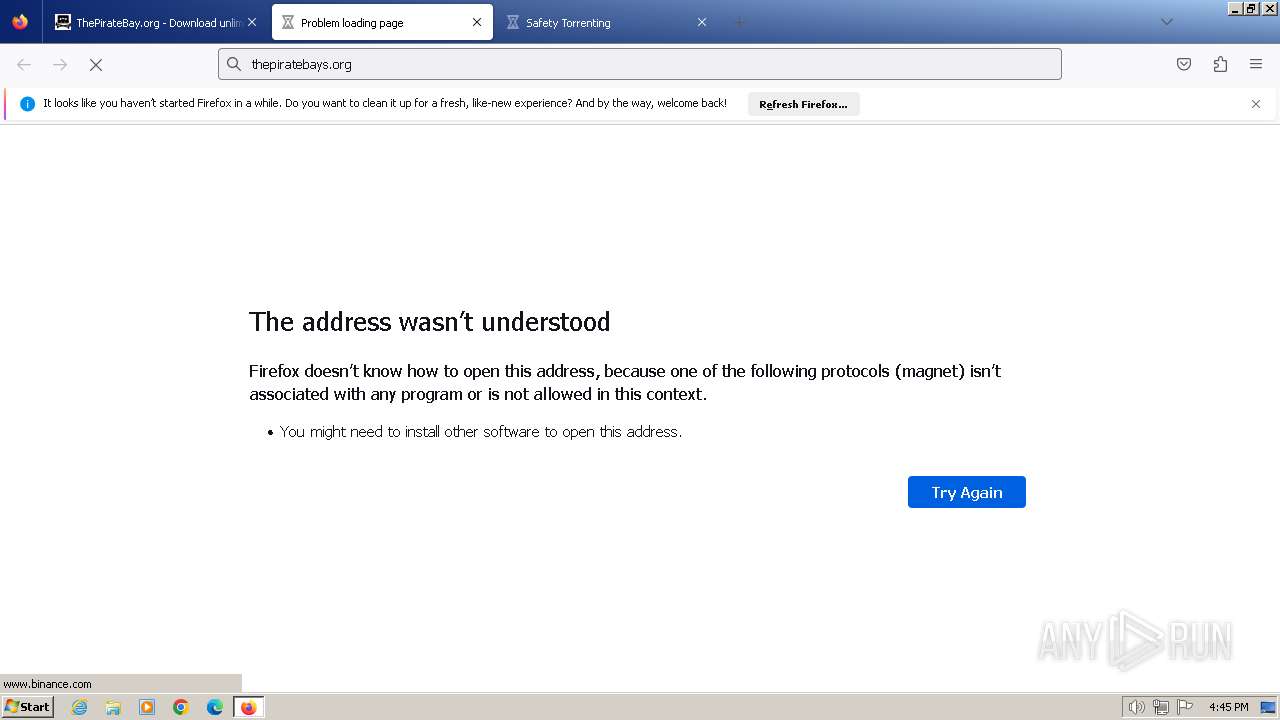
Task: Focus the address bar showing thepiratebays.org
Action: (640, 64)
